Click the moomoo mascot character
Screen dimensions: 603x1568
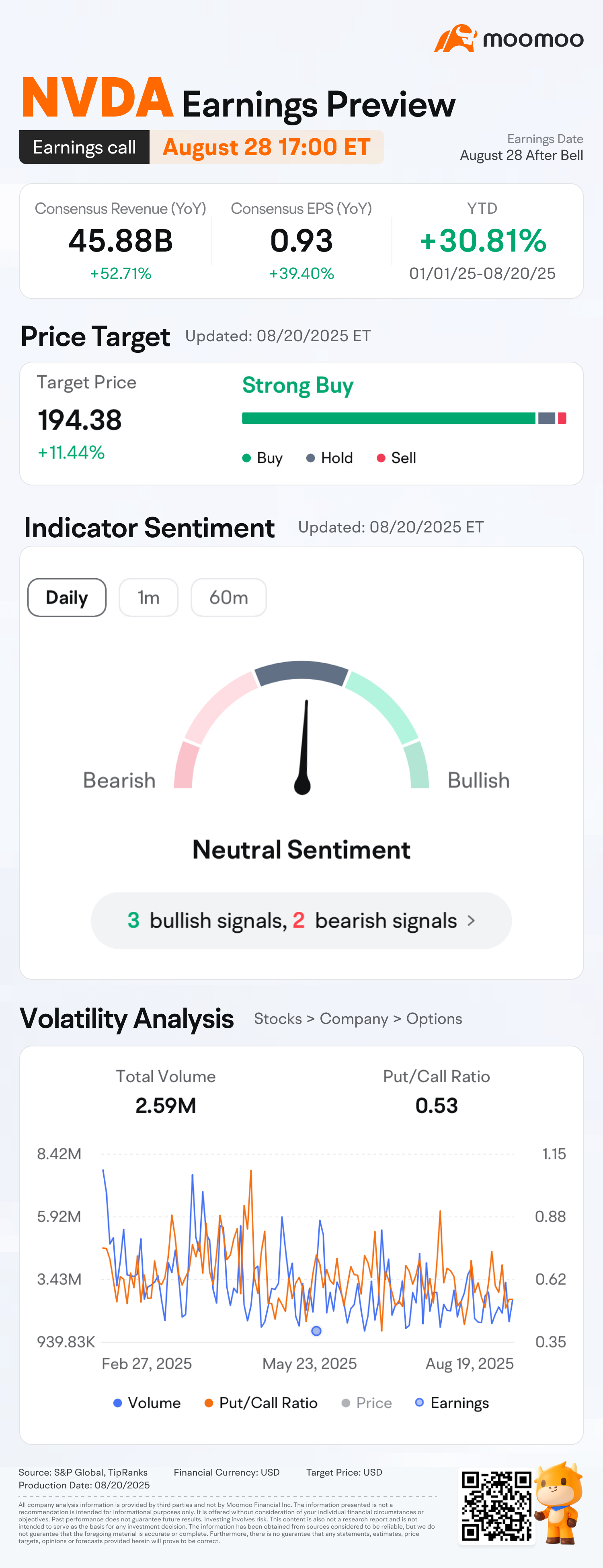pos(558,1501)
